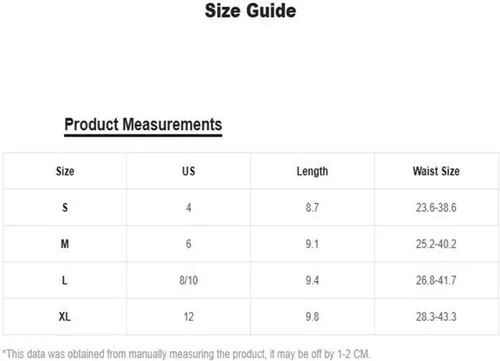Click US size 4 cell
This screenshot has height=361, width=500.
189,207
